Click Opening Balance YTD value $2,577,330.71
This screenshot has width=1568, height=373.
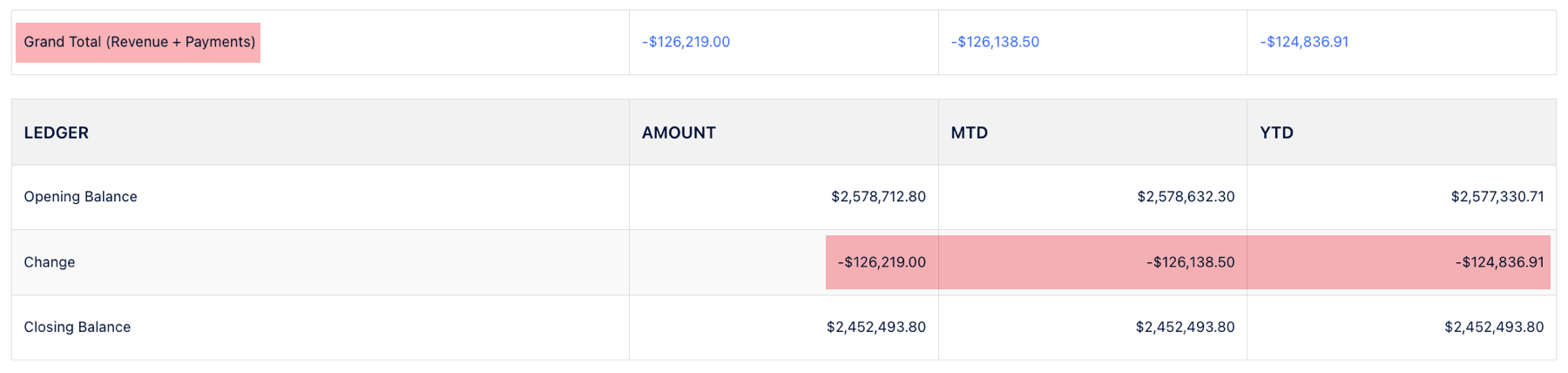click(x=1497, y=197)
